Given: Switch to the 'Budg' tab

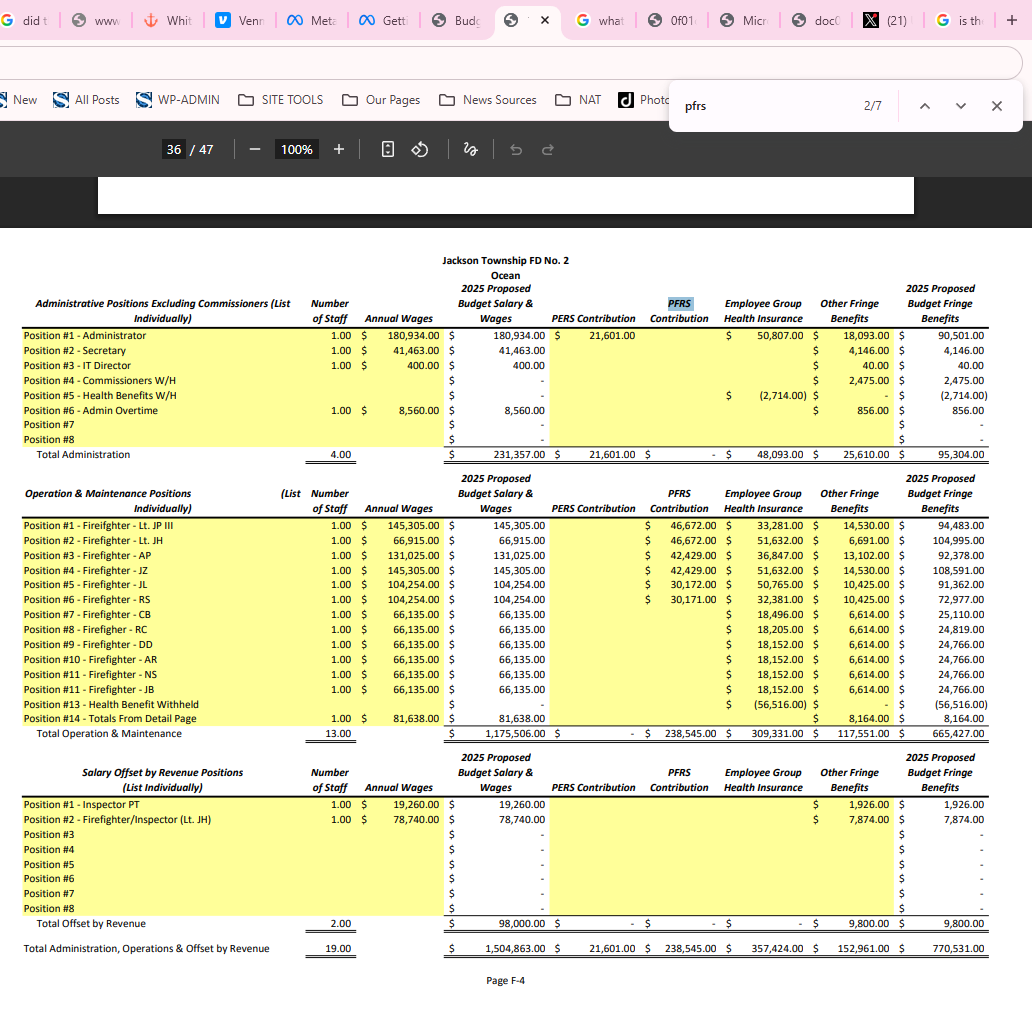Looking at the screenshot, I should tap(457, 20).
